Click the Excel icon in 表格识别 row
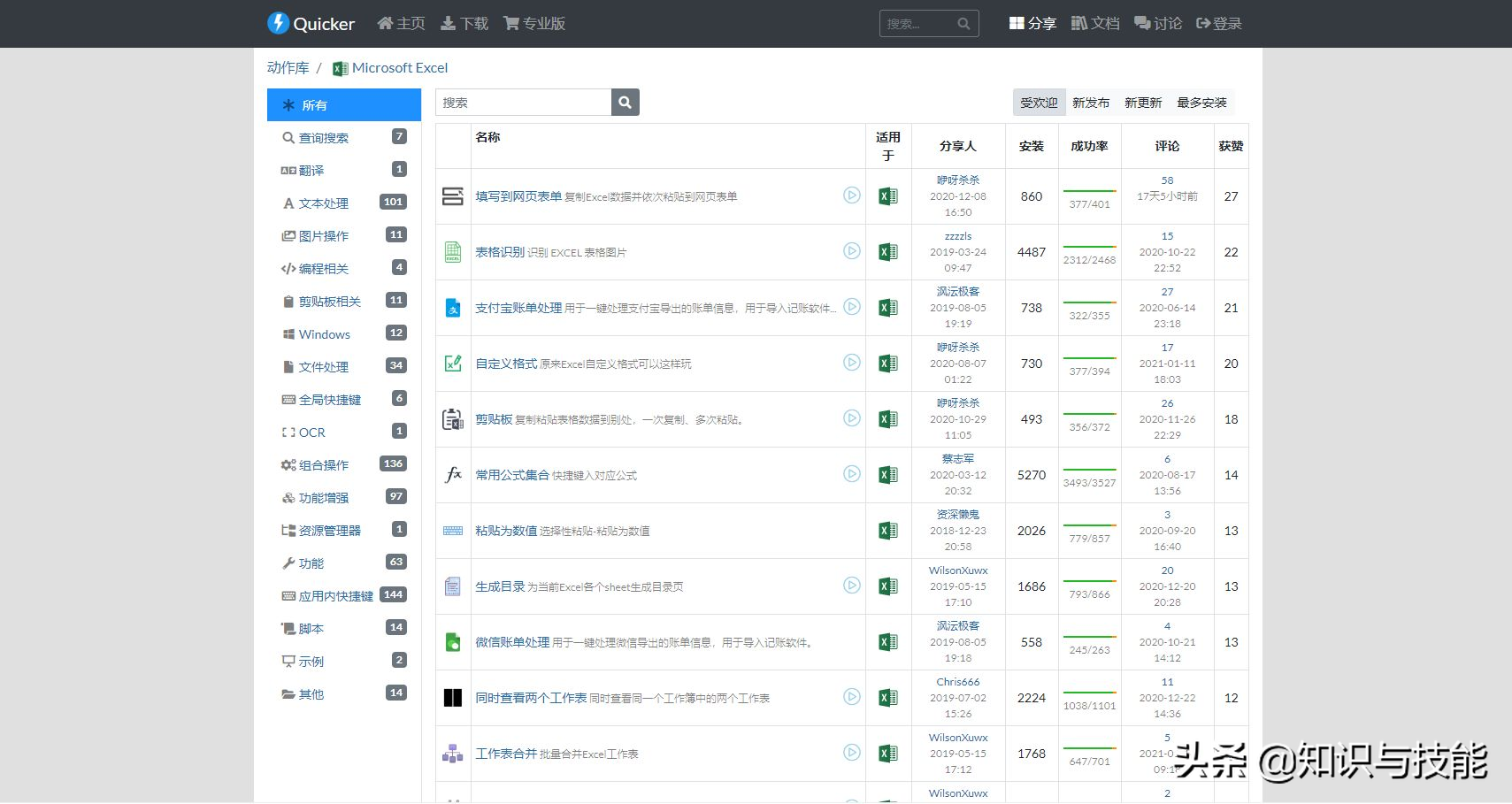Viewport: 1512px width, 804px height. pyautogui.click(x=888, y=252)
